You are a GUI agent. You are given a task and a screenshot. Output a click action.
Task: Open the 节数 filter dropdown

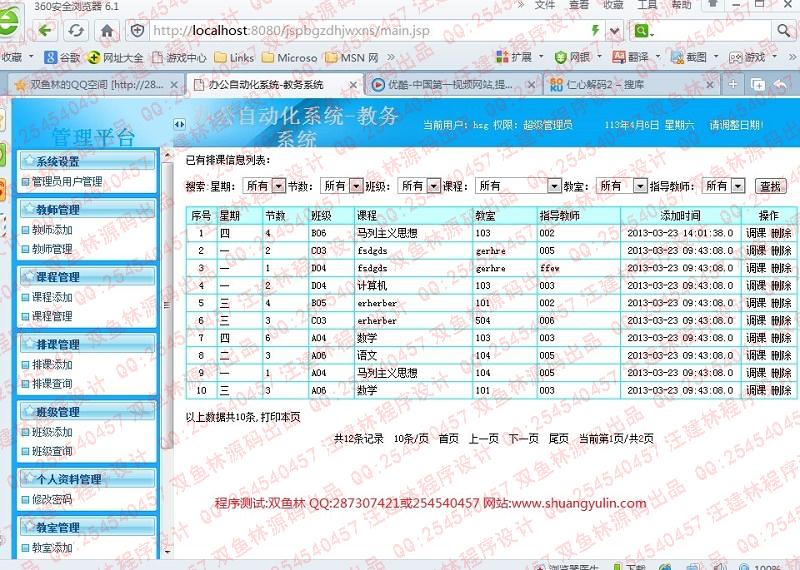[x=341, y=186]
